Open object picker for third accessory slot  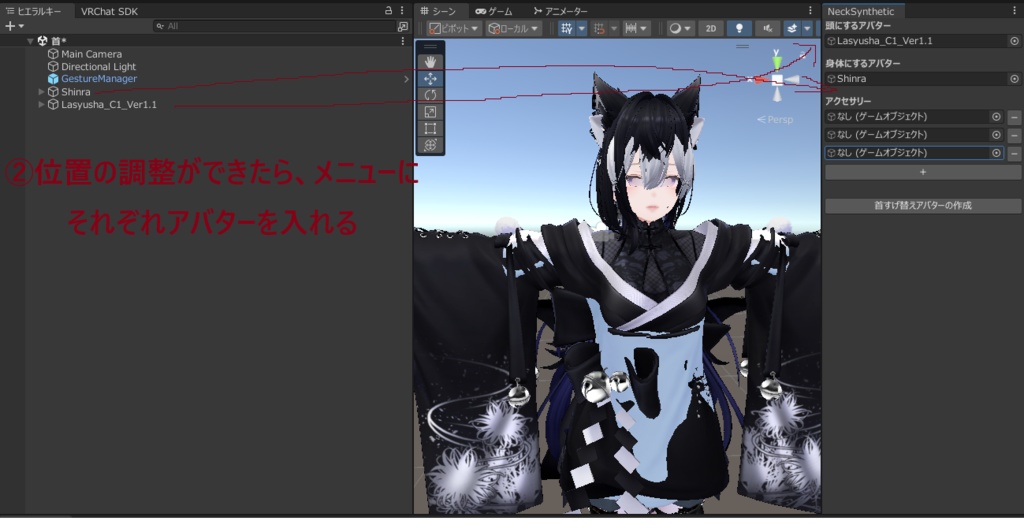[x=996, y=153]
